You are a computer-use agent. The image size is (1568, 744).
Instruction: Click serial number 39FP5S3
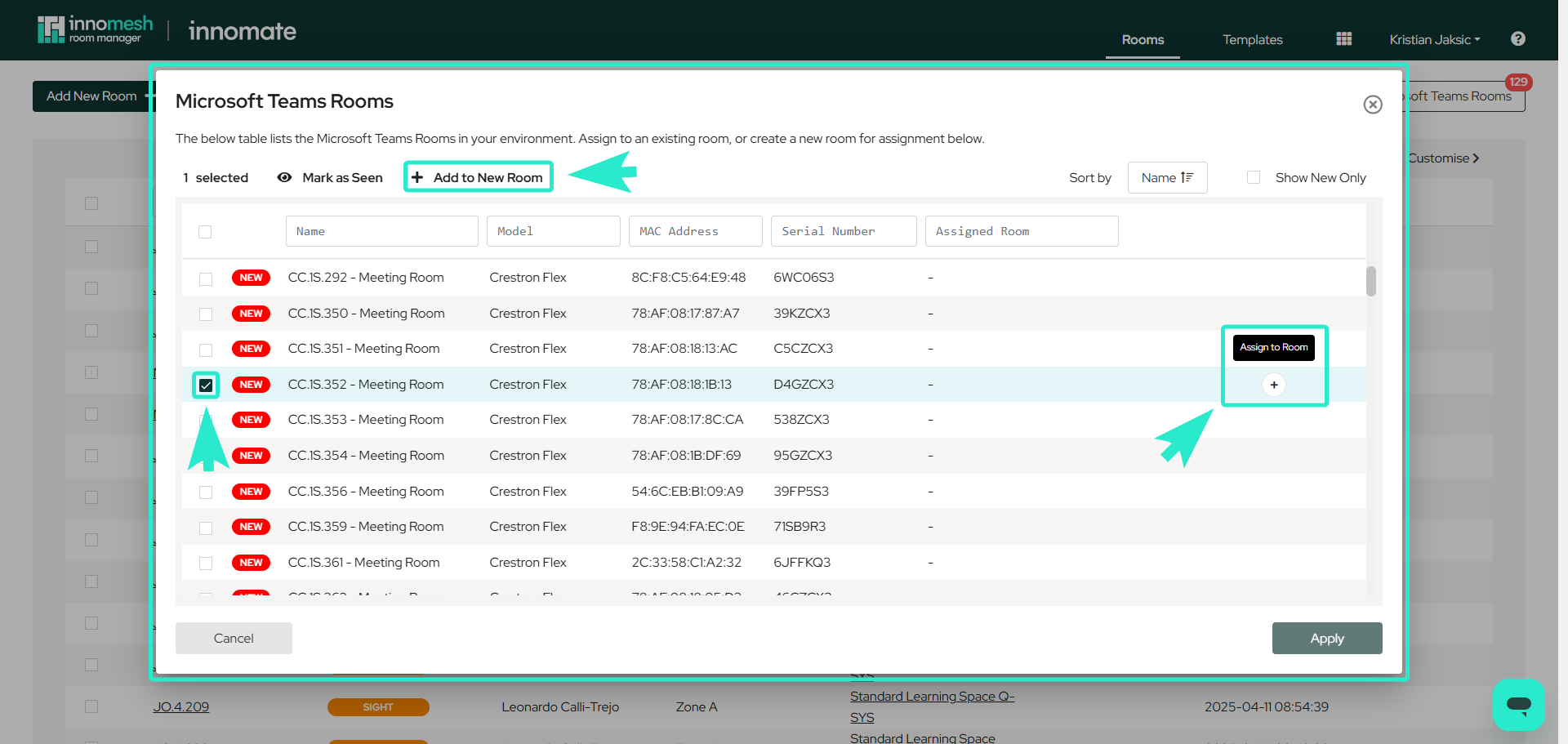(x=801, y=492)
